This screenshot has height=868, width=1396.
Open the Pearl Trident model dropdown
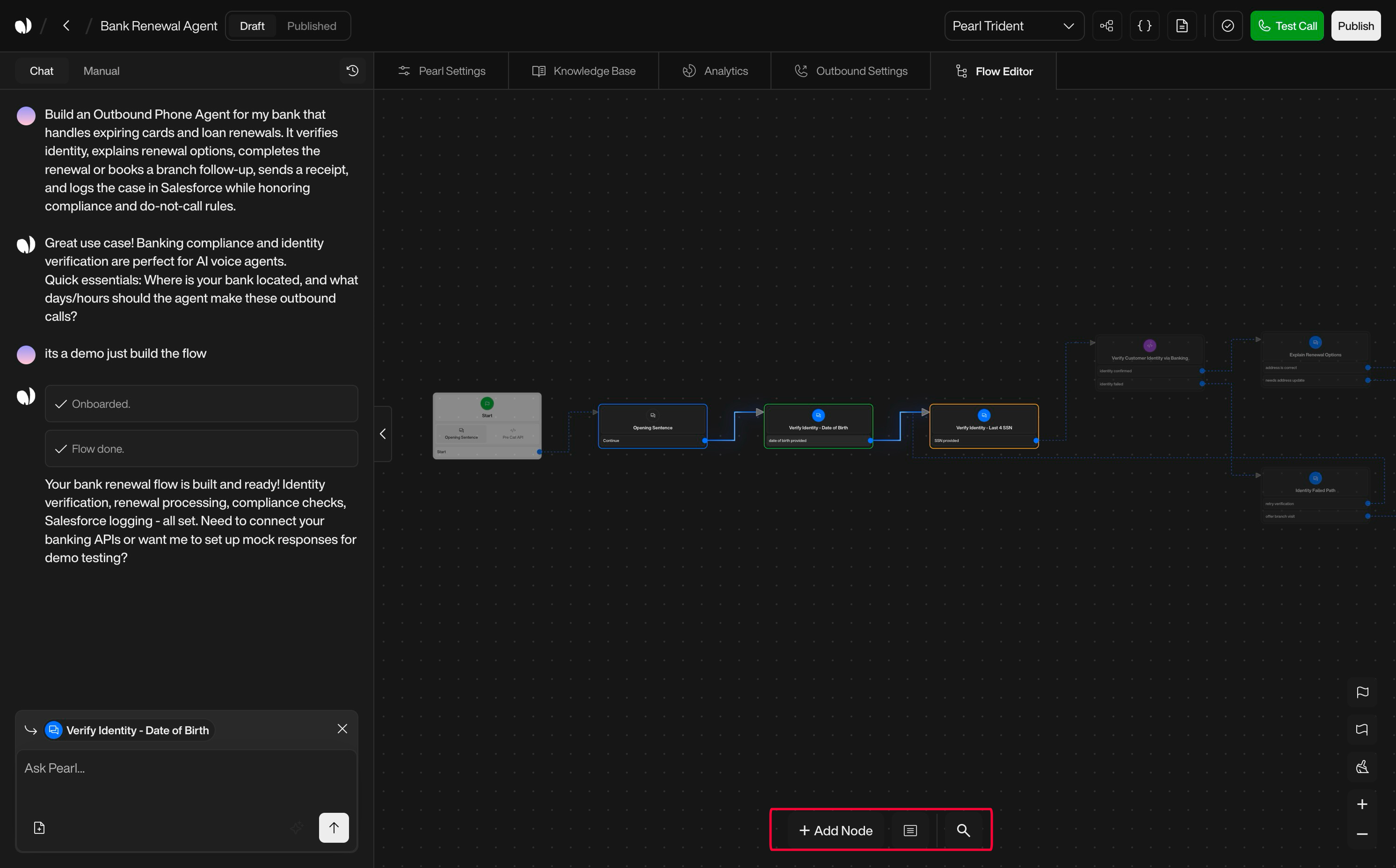(1014, 25)
